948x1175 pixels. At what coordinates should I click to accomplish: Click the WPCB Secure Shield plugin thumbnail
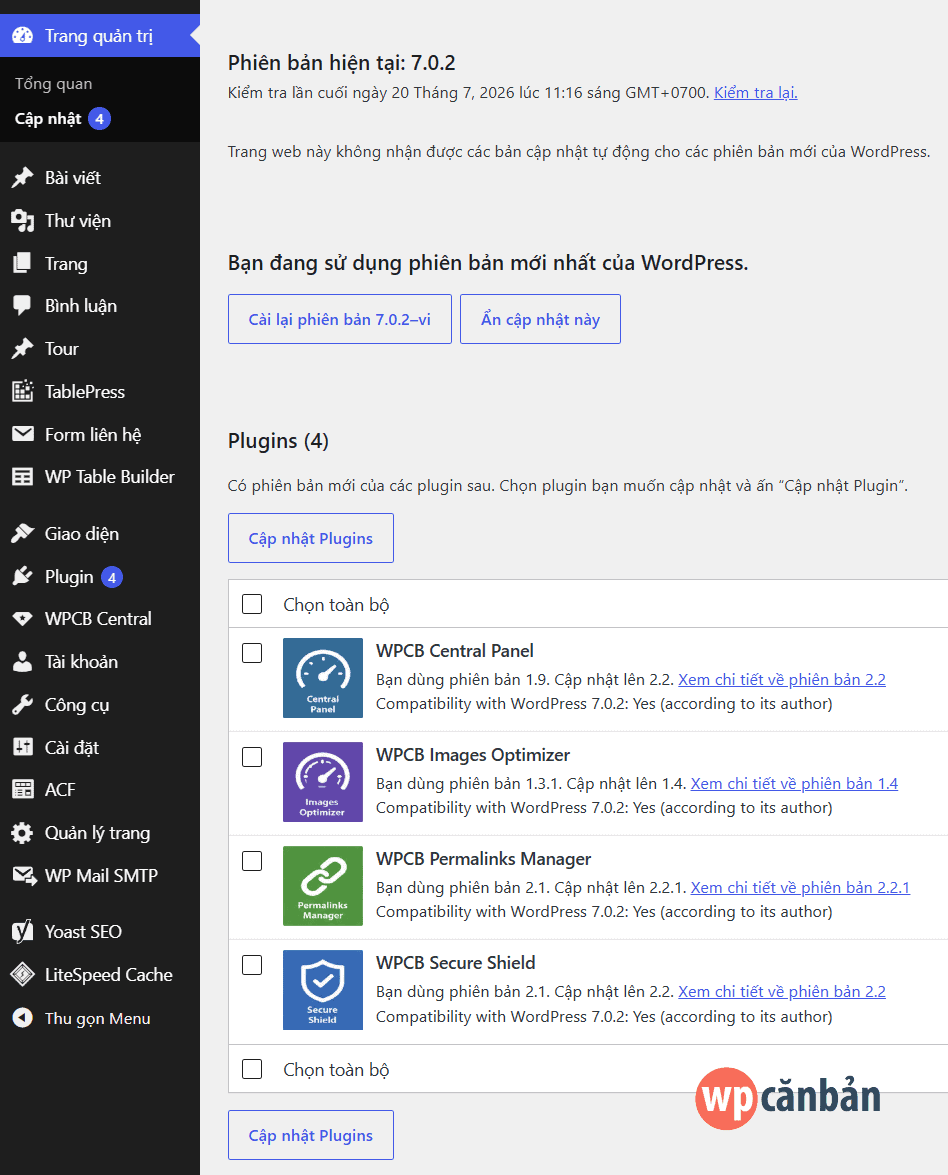[323, 990]
